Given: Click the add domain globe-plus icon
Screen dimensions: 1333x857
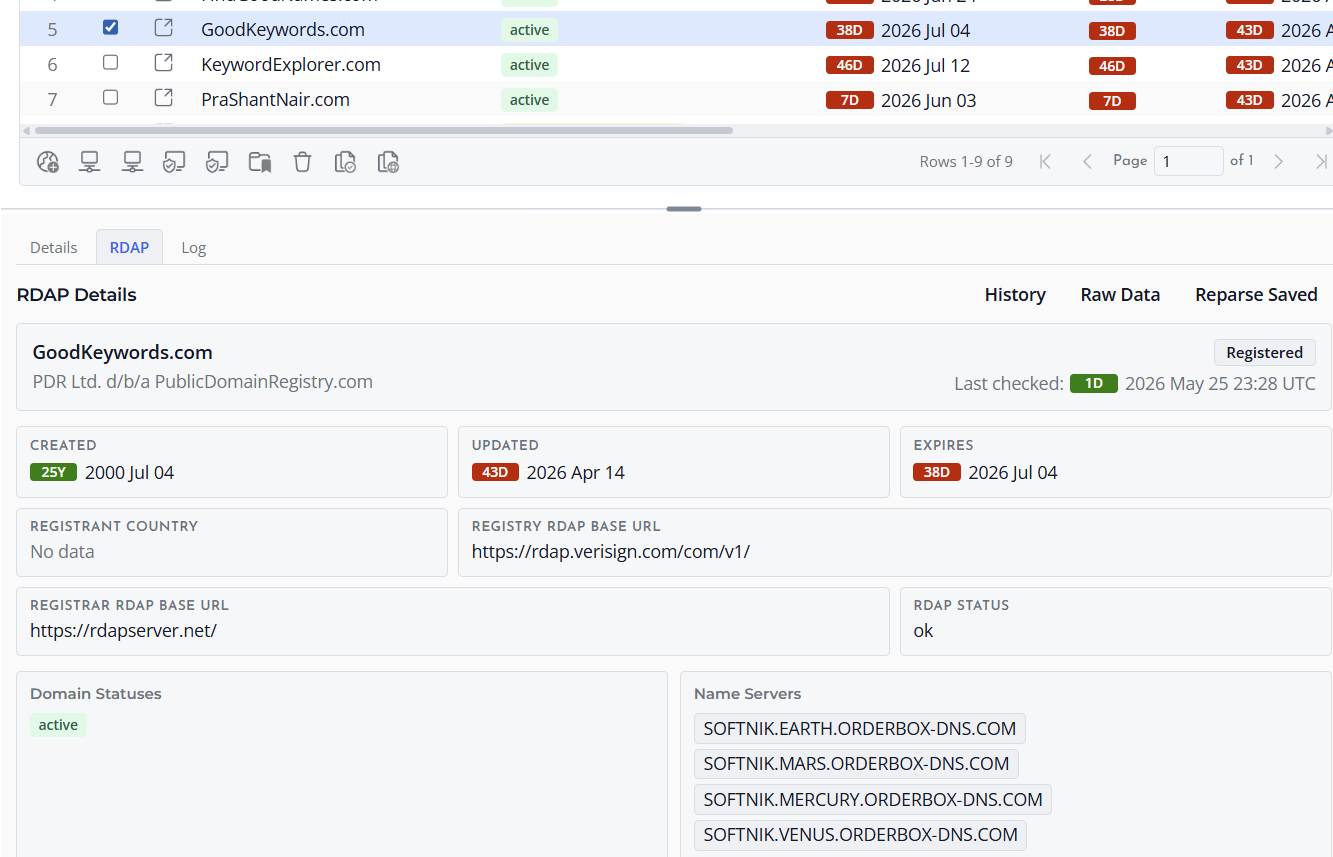Looking at the screenshot, I should [x=48, y=162].
